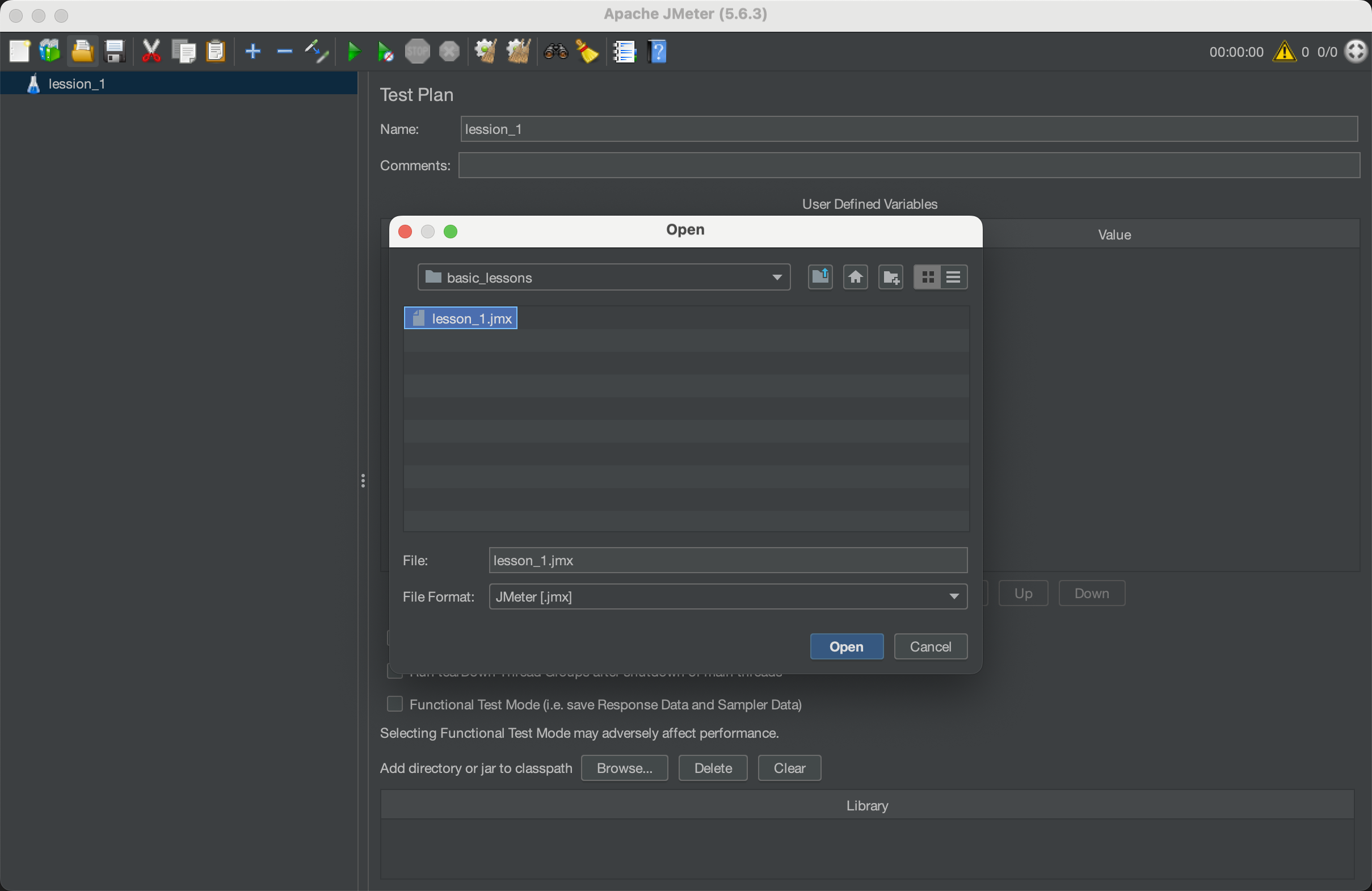The width and height of the screenshot is (1372, 891).
Task: Open the File Format JMeter [.jmx] dropdown
Action: (727, 596)
